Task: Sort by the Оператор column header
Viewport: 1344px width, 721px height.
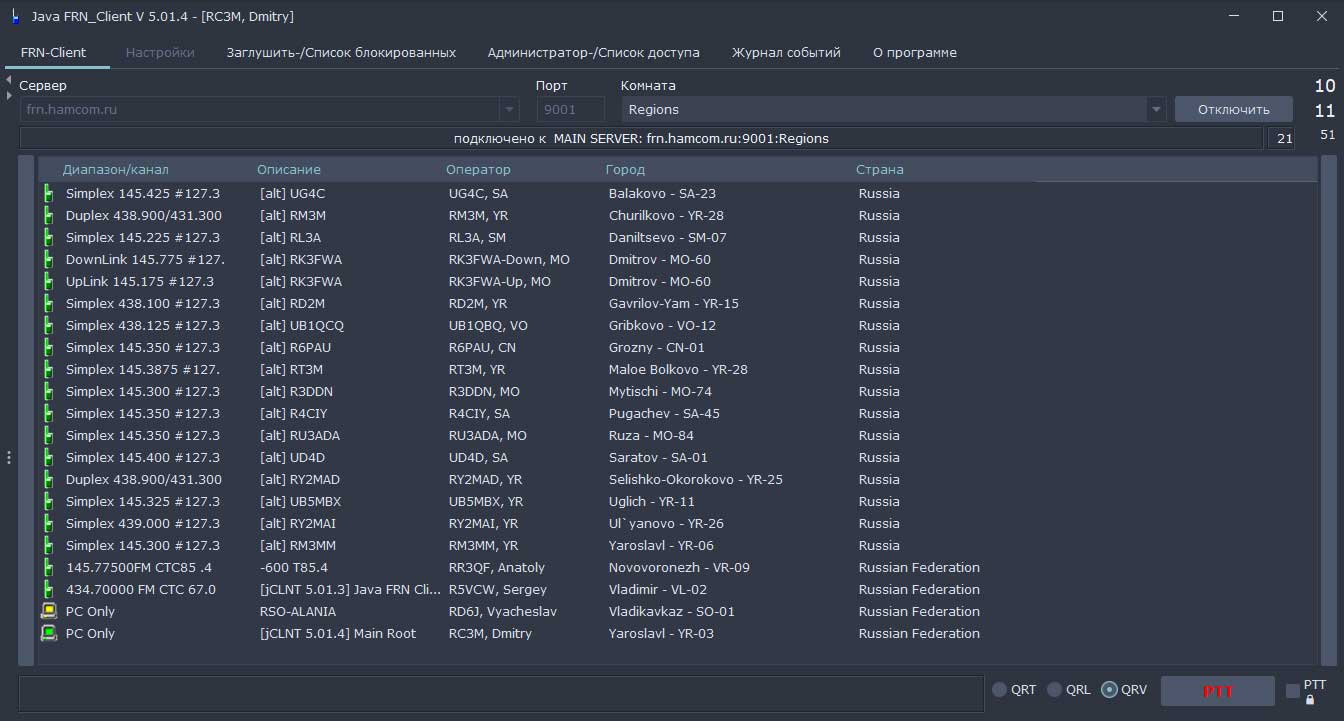Action: (x=478, y=170)
